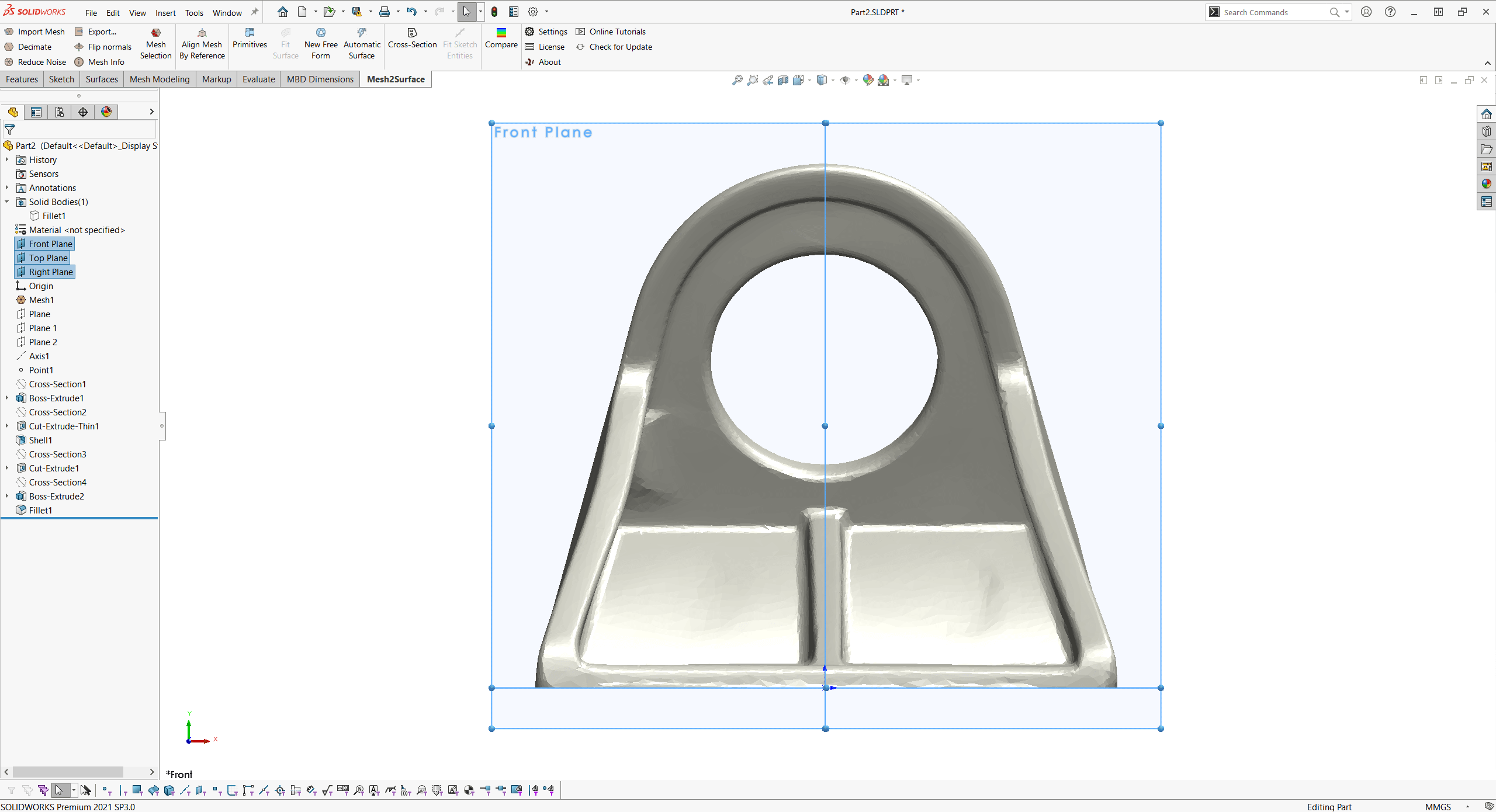The height and width of the screenshot is (812, 1496).
Task: Switch to the Mesh2Surface tab
Action: (x=397, y=80)
